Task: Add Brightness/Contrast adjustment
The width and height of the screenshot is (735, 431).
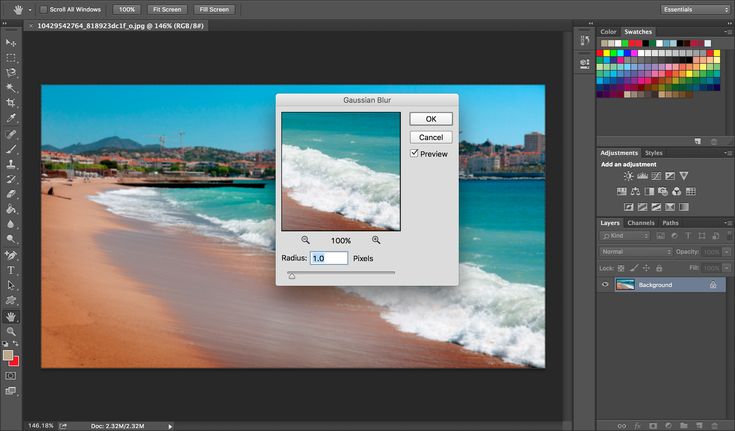Action: (x=628, y=176)
